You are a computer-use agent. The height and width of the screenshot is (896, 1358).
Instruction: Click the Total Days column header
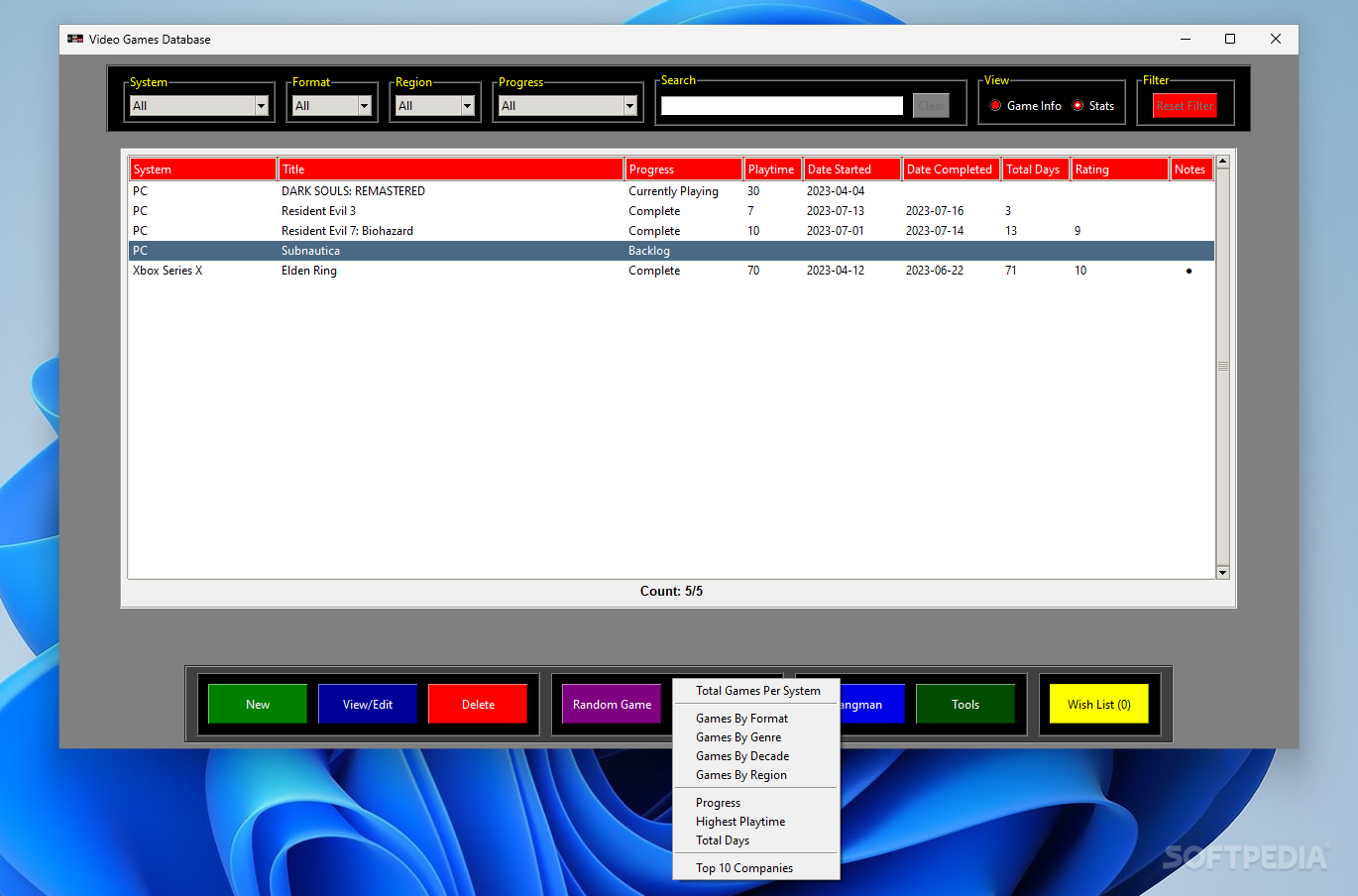1036,169
